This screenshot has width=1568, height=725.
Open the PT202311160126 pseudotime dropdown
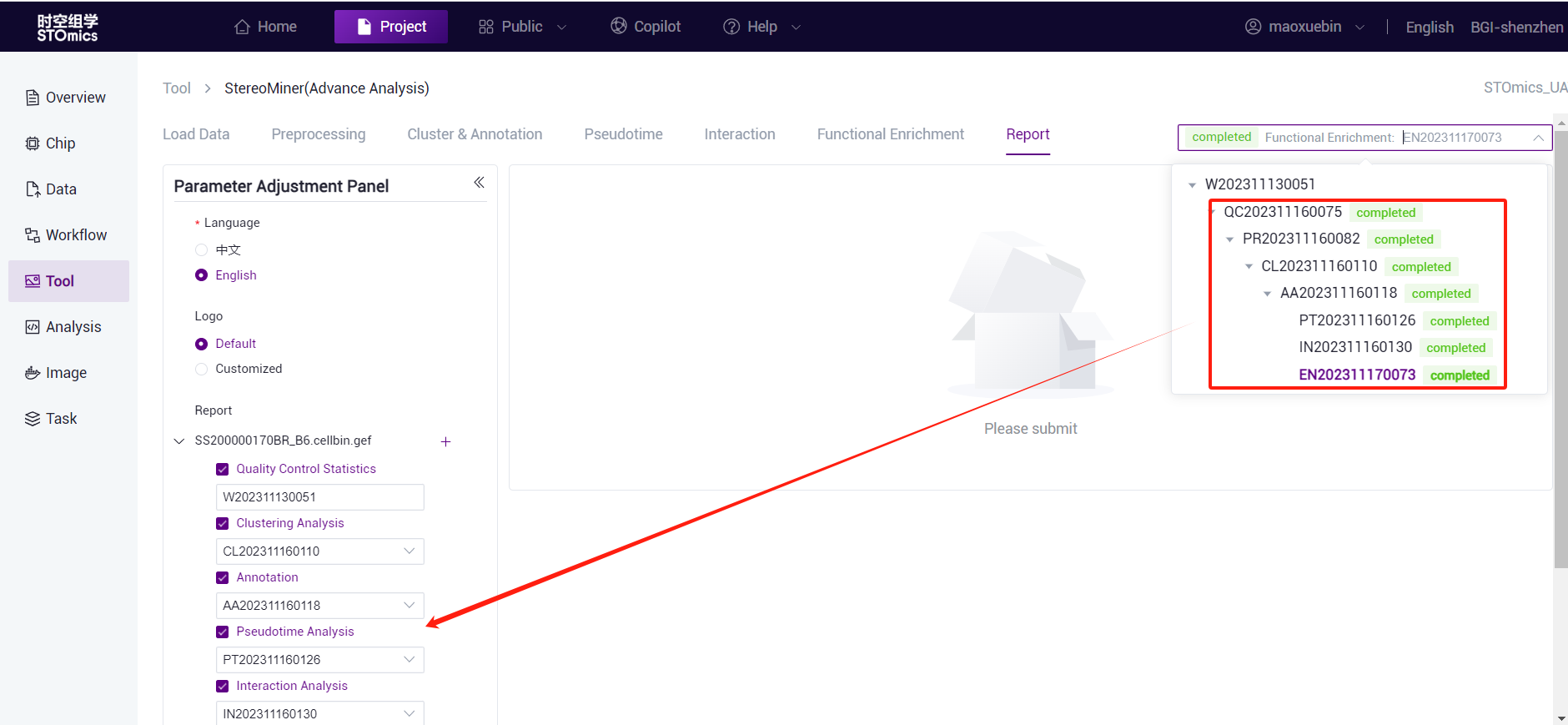pyautogui.click(x=319, y=660)
